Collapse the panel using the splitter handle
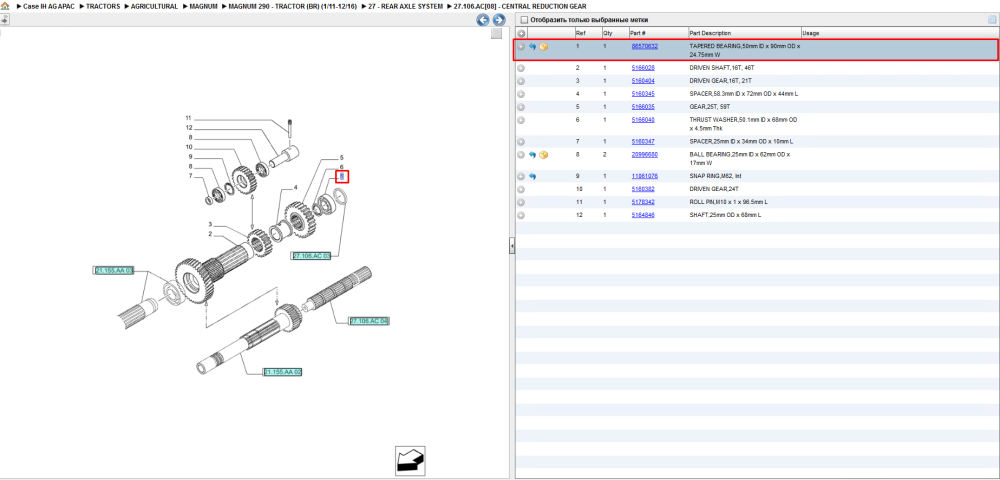The height and width of the screenshot is (480, 1000). pyautogui.click(x=511, y=246)
